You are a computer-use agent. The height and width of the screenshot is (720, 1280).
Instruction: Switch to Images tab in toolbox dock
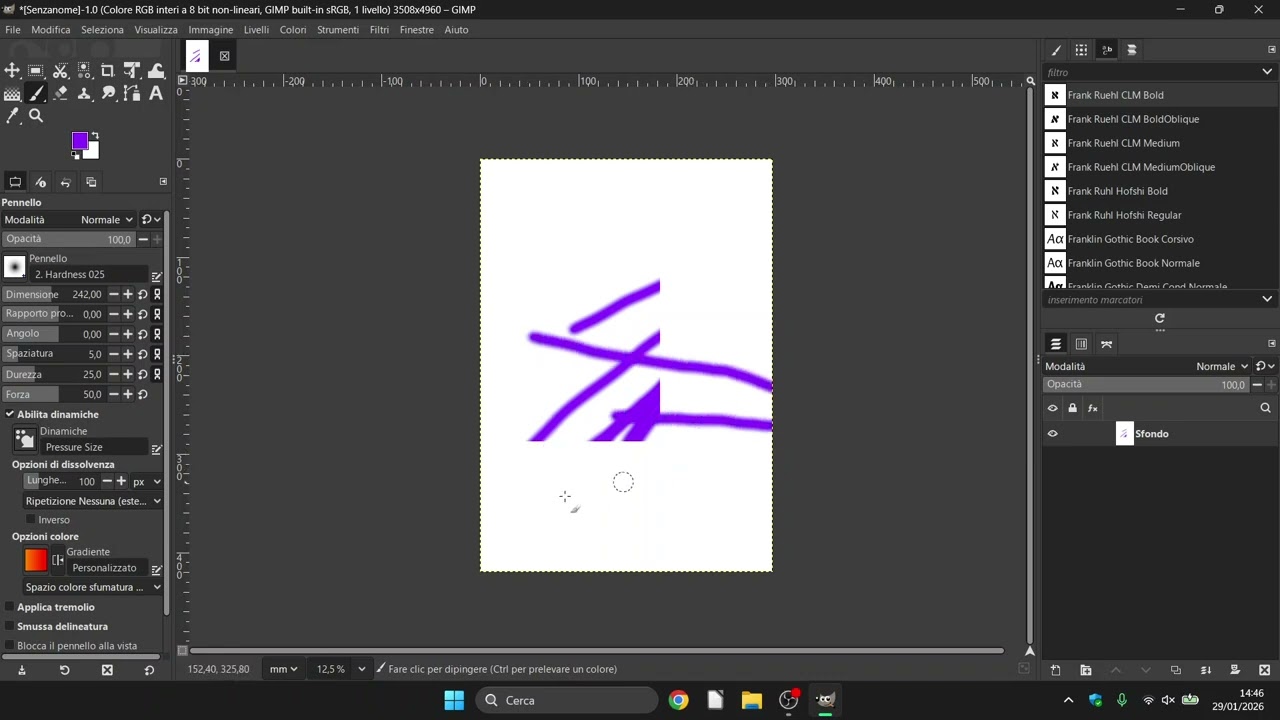click(x=91, y=182)
